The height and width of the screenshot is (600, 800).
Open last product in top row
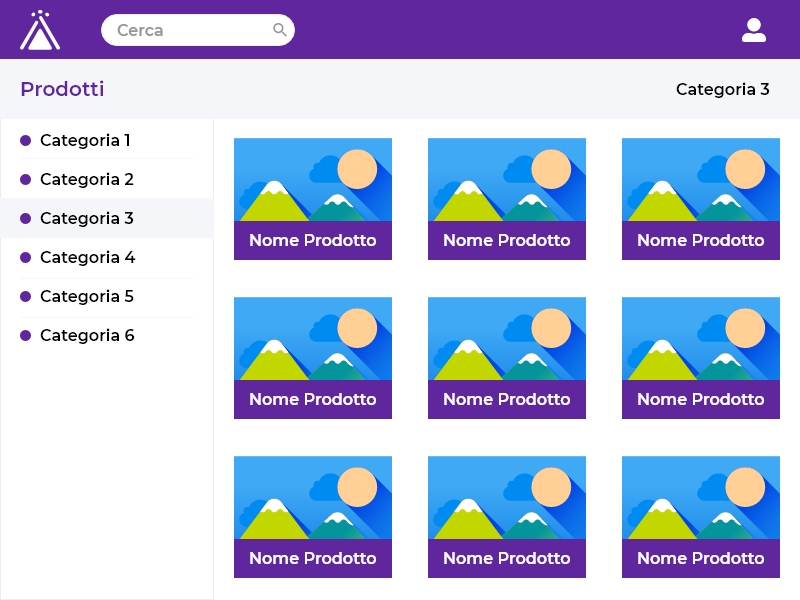pos(701,199)
